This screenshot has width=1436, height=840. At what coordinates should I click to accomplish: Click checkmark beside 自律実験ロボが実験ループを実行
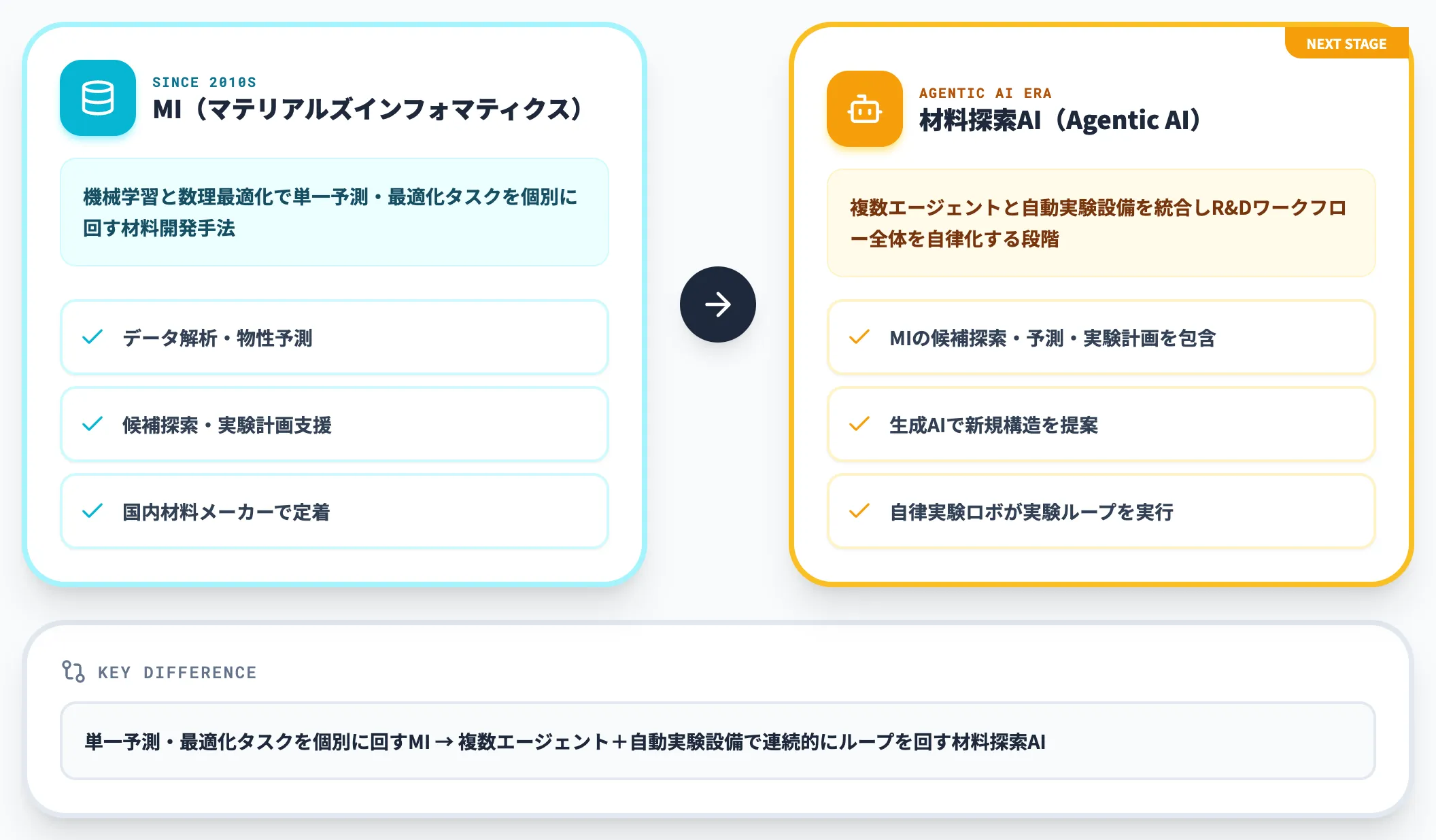point(859,511)
